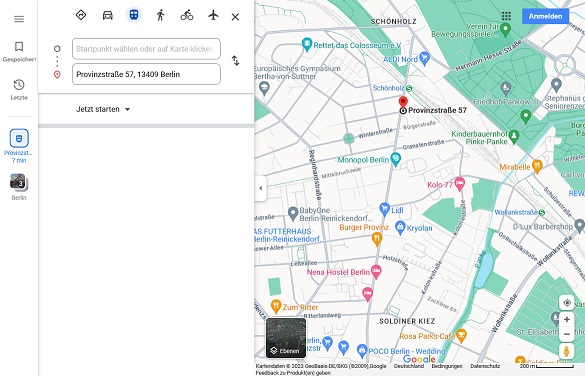
Task: Open the hamburger main menu
Action: pos(19,19)
